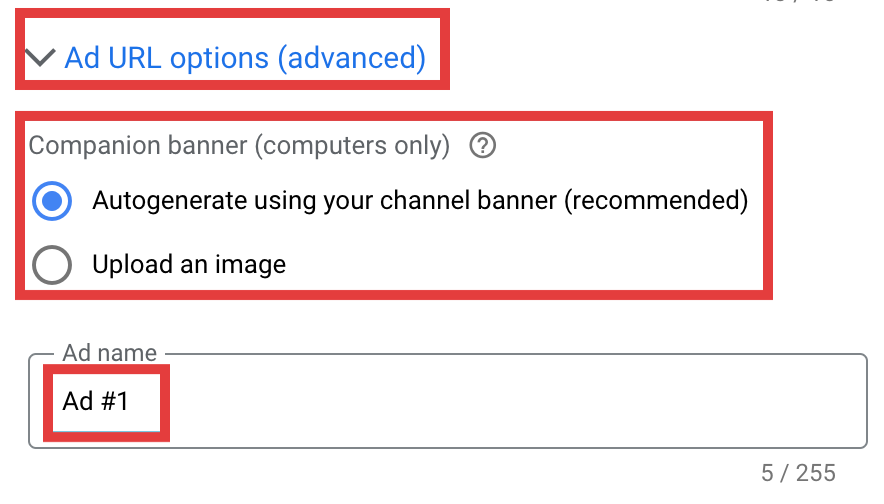Click the words 'Ad URL options'
The width and height of the screenshot is (884, 504).
(x=167, y=58)
